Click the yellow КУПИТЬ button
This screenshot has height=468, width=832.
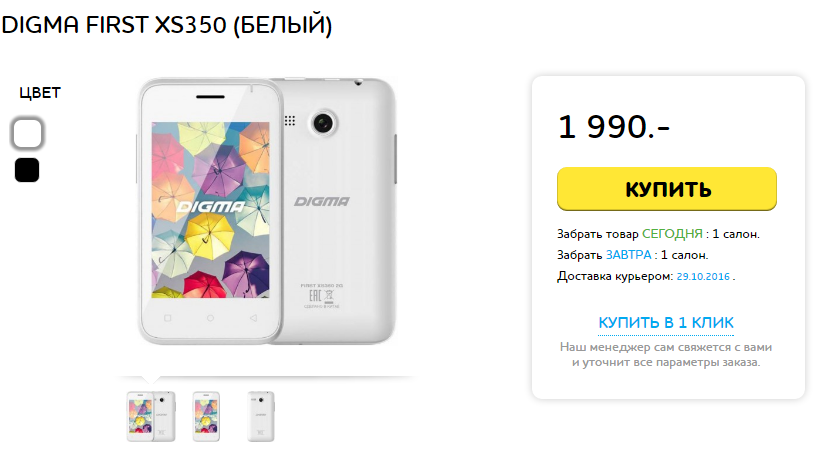666,189
